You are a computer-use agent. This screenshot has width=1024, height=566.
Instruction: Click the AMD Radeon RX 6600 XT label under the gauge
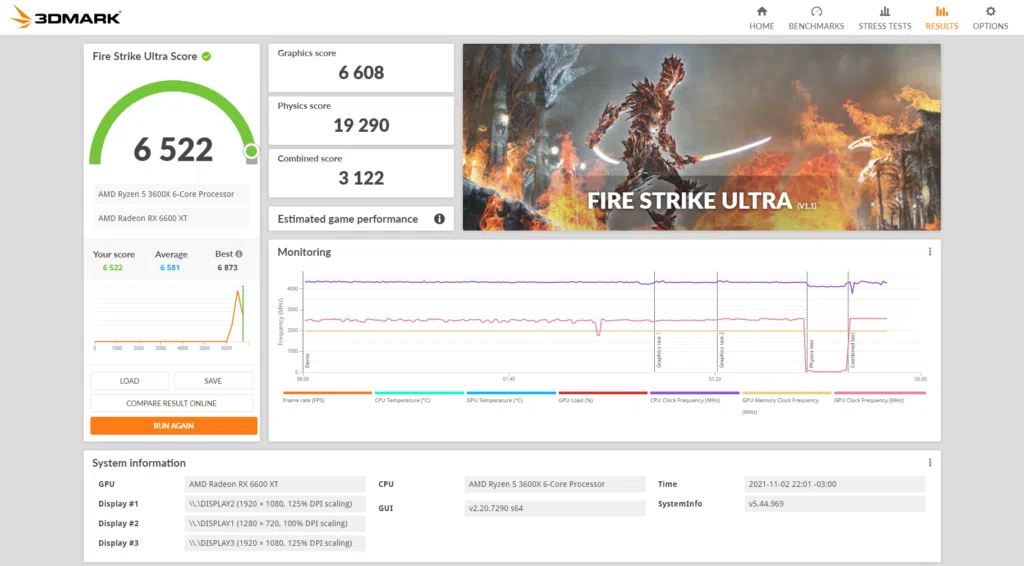[171, 218]
